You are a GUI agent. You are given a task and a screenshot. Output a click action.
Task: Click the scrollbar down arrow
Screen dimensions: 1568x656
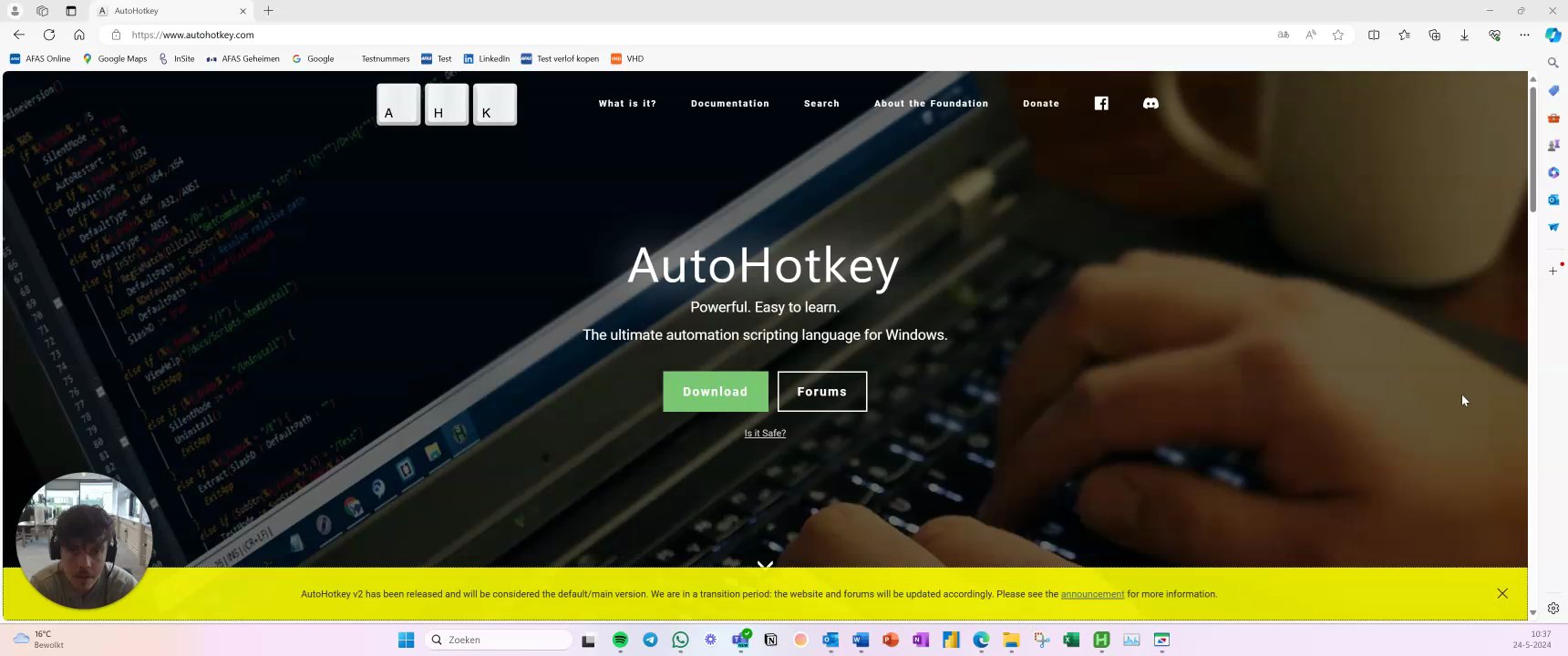1533,612
